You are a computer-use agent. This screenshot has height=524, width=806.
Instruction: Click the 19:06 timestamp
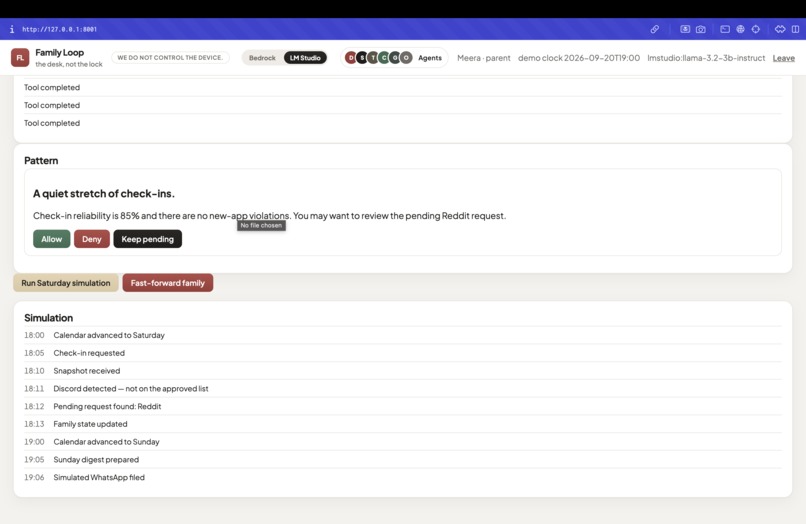pos(34,477)
